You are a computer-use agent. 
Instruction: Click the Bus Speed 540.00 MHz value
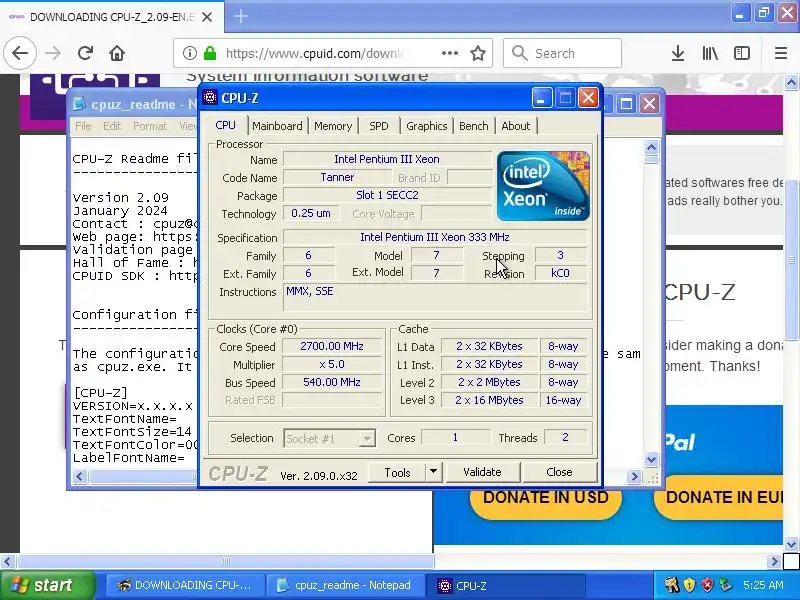(332, 382)
